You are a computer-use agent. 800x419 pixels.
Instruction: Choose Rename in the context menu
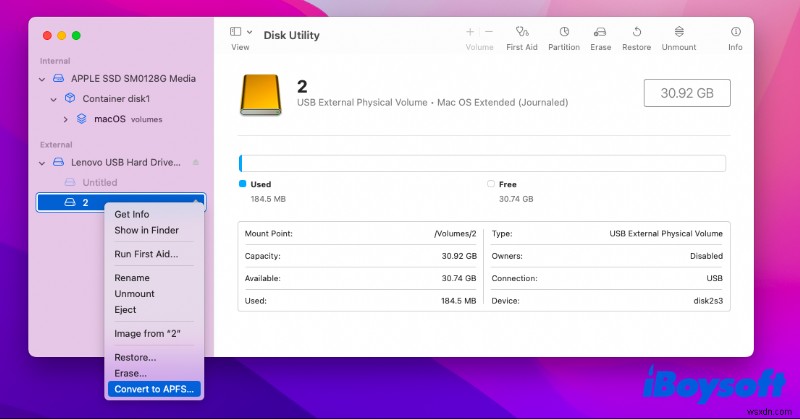point(132,278)
